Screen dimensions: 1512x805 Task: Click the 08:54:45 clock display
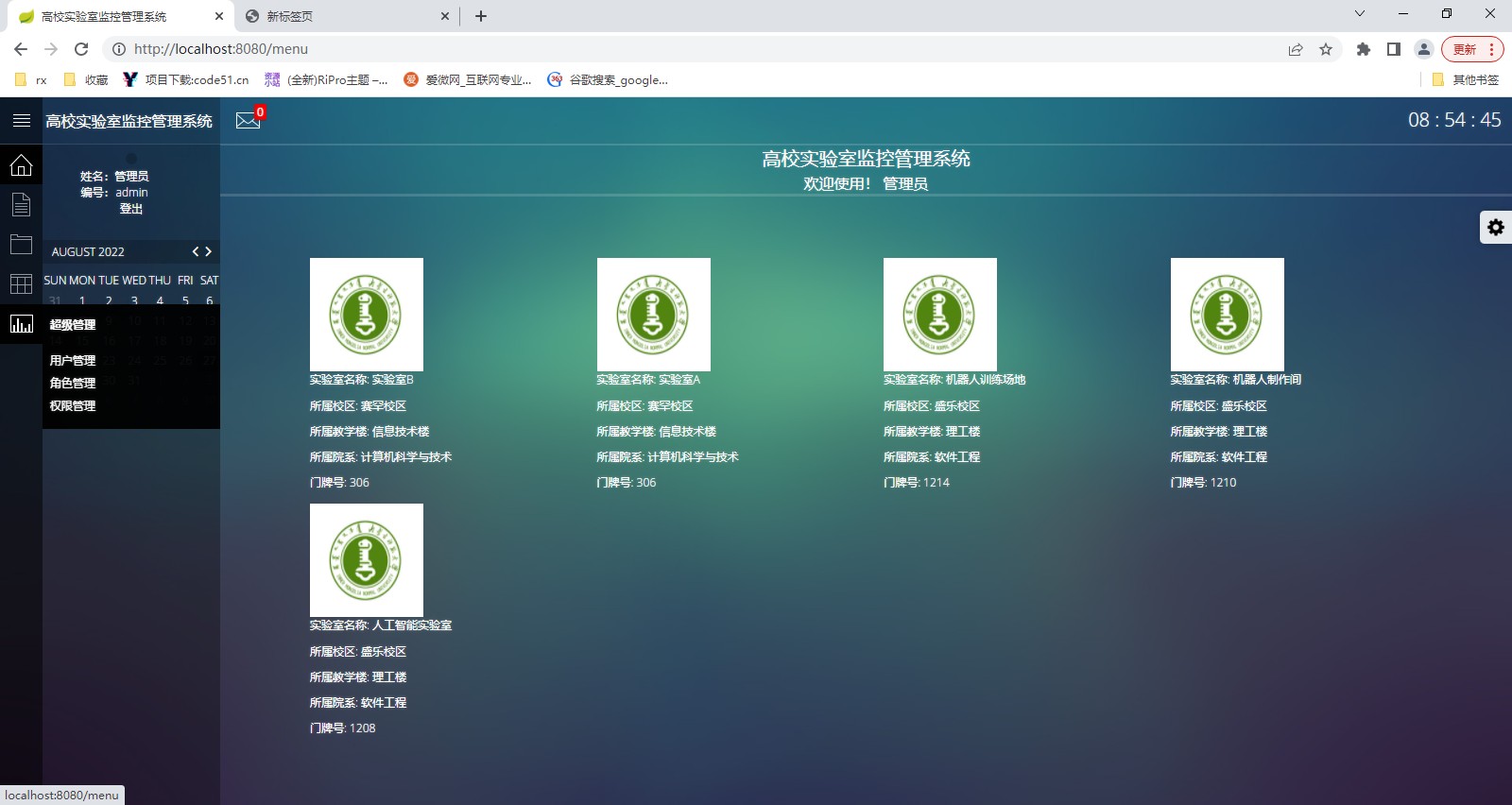click(1454, 120)
